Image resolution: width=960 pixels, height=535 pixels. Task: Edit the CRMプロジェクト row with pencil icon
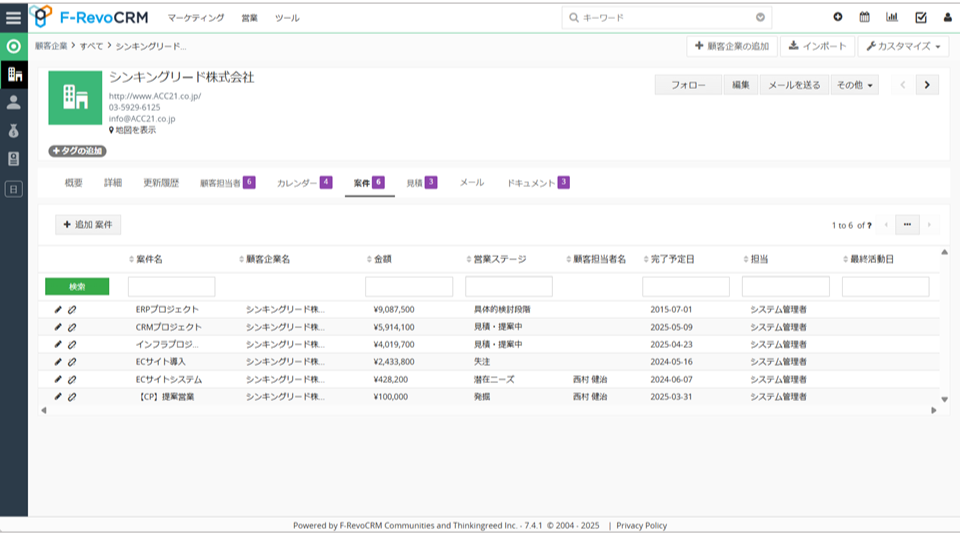pyautogui.click(x=58, y=327)
